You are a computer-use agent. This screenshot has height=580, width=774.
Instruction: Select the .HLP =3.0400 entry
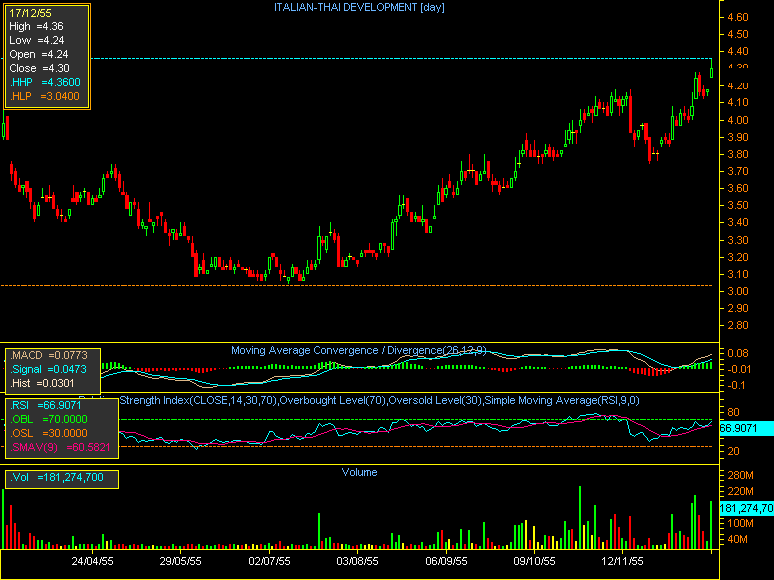(44, 96)
